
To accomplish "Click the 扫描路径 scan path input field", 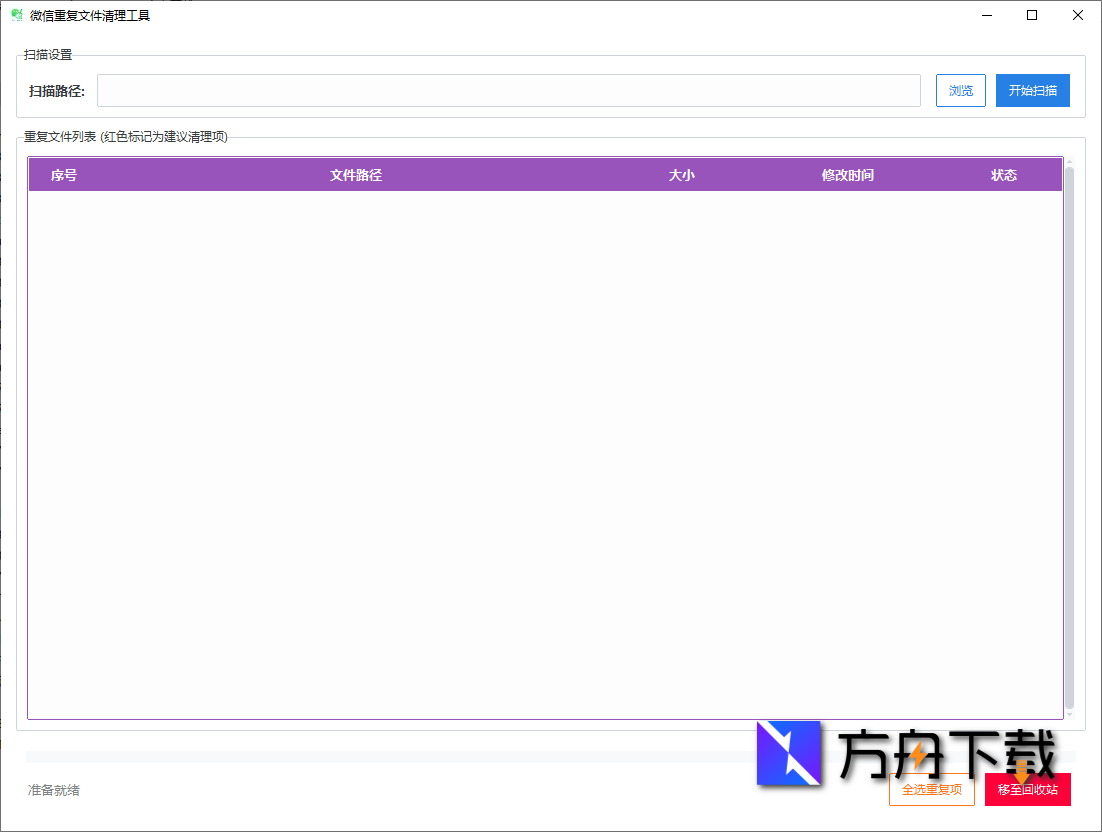I will (x=508, y=90).
